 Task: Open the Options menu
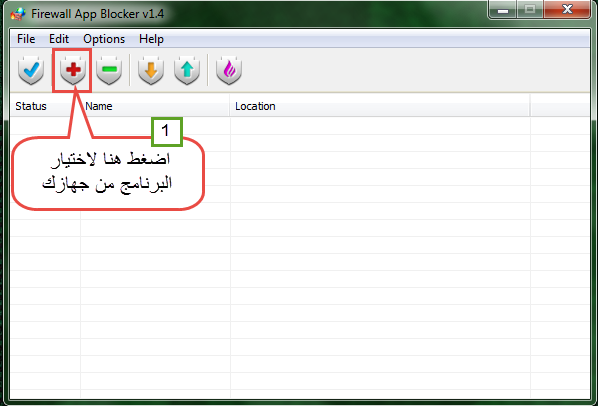pyautogui.click(x=104, y=39)
